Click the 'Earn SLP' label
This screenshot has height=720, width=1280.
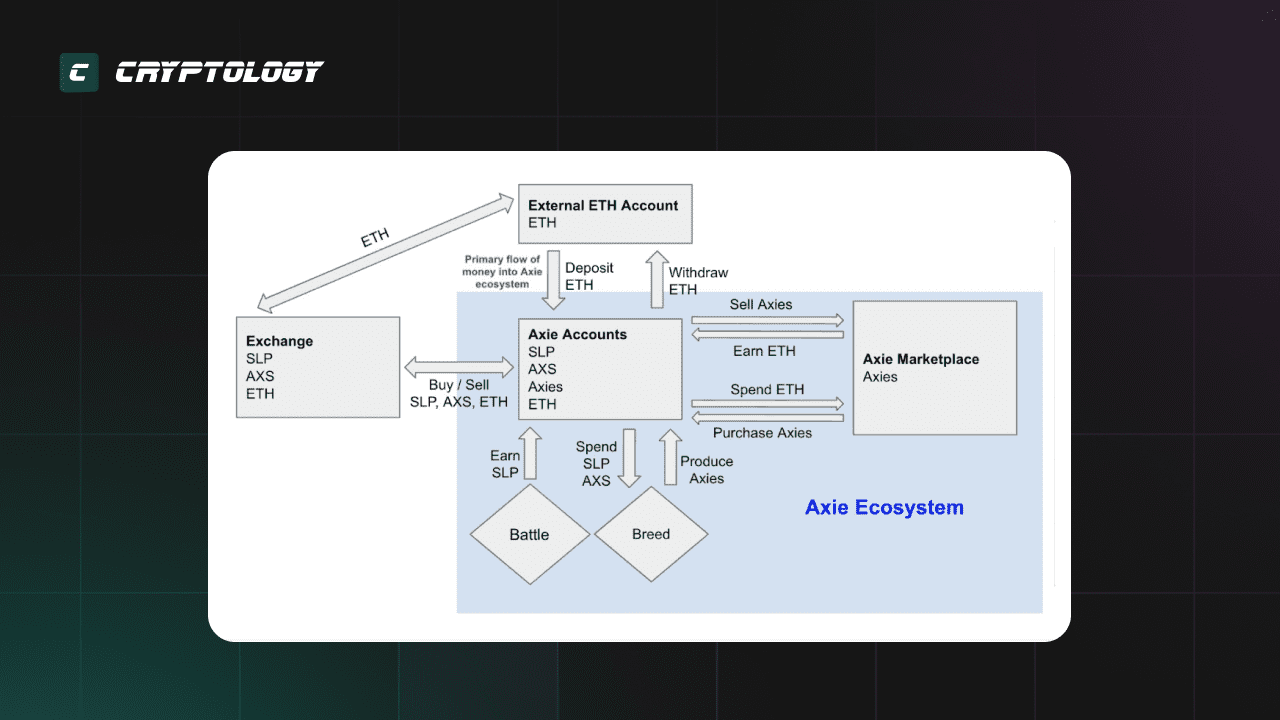point(505,464)
